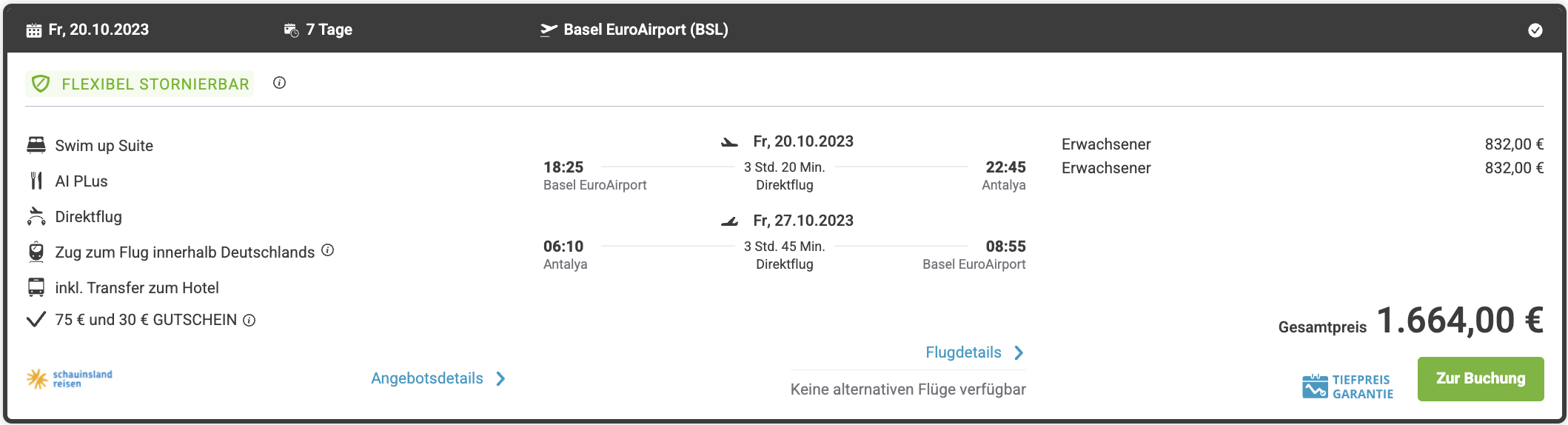The image size is (1568, 425).
Task: Click the bus icon next to inkl. Transfer zum Hotel
Action: (36, 287)
